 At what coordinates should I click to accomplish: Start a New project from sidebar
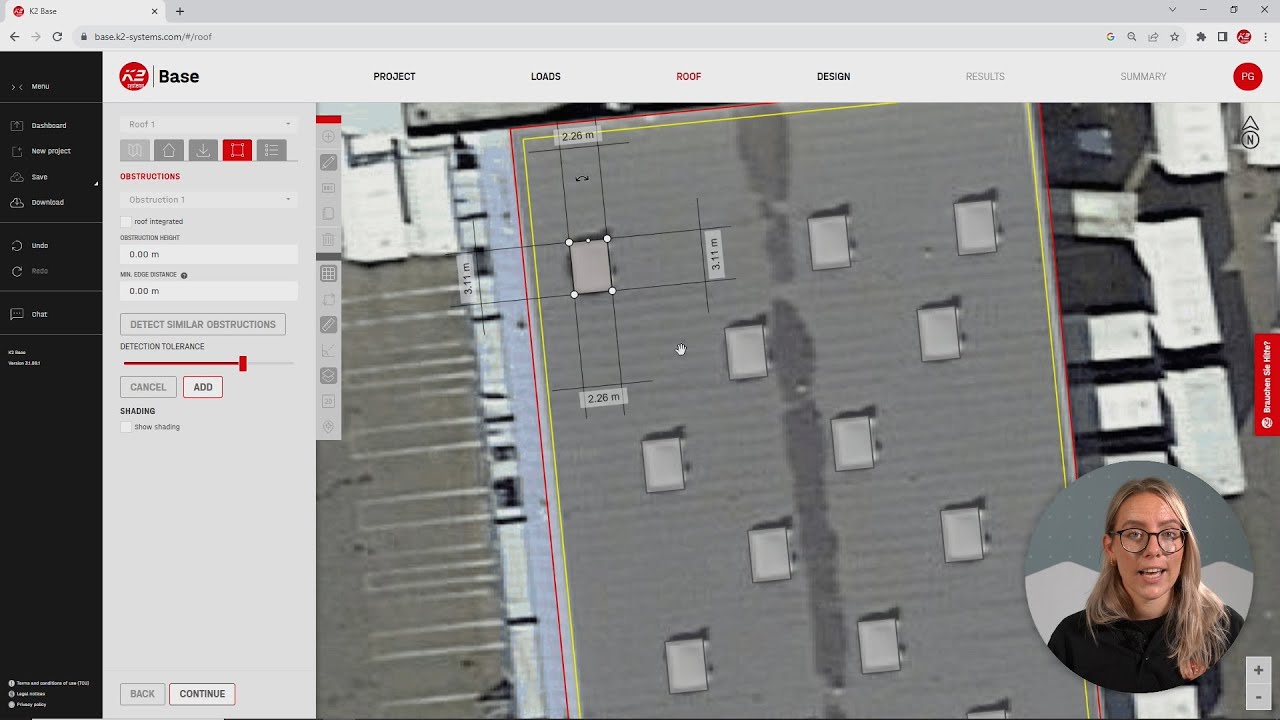click(x=41, y=151)
